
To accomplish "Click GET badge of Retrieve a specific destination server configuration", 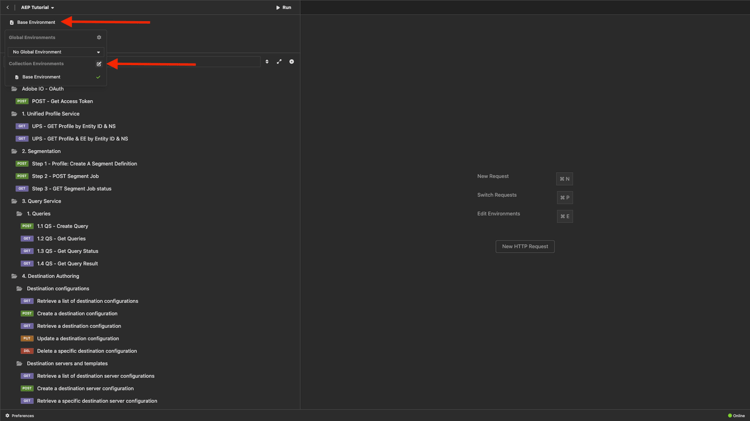I will [27, 401].
